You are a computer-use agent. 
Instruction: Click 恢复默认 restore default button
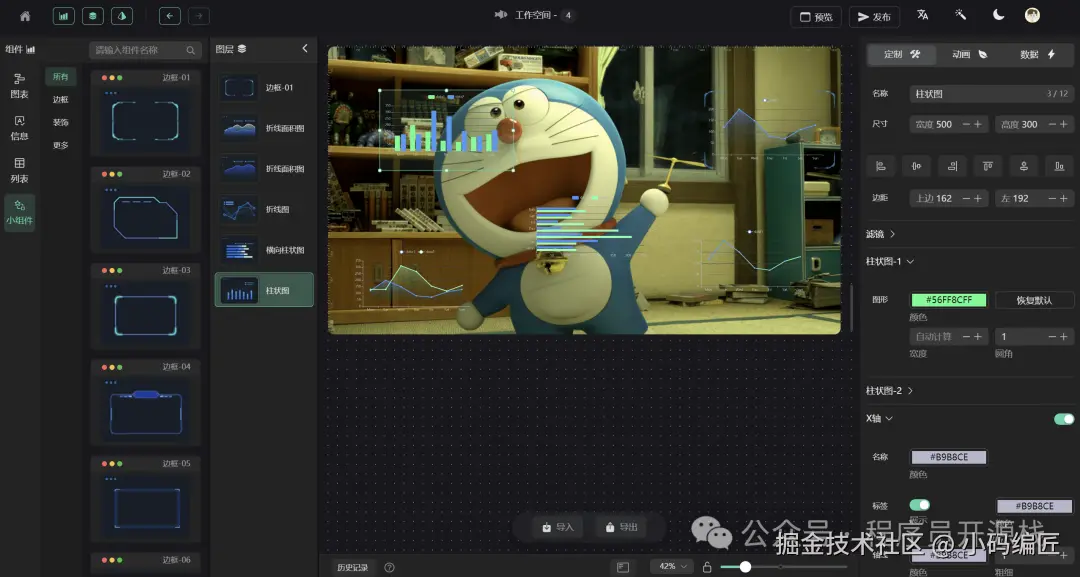click(x=1034, y=300)
